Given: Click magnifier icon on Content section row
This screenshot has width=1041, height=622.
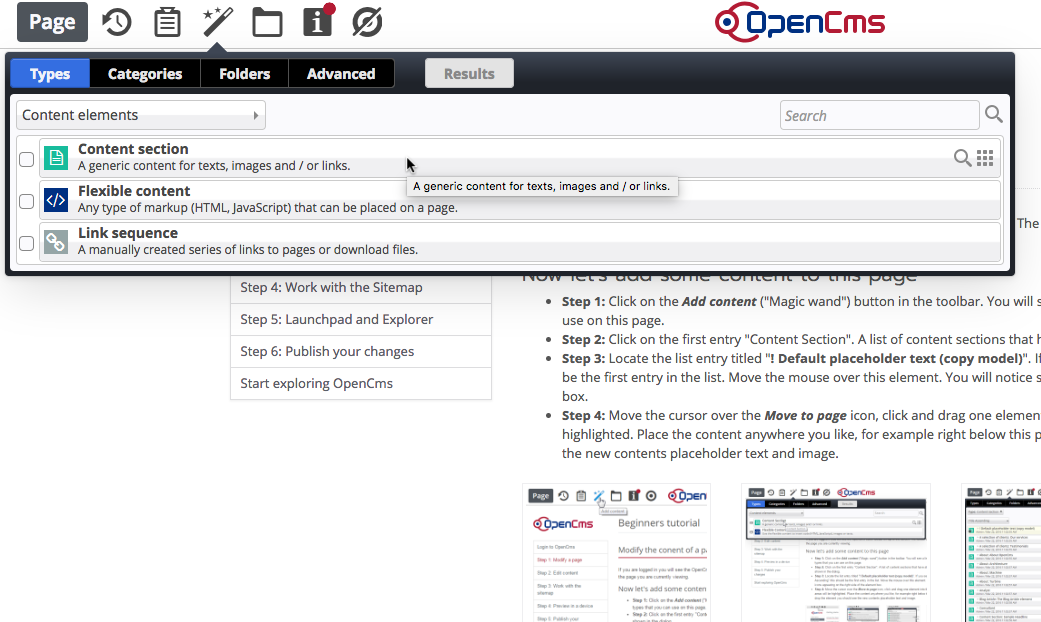Looking at the screenshot, I should 962,158.
